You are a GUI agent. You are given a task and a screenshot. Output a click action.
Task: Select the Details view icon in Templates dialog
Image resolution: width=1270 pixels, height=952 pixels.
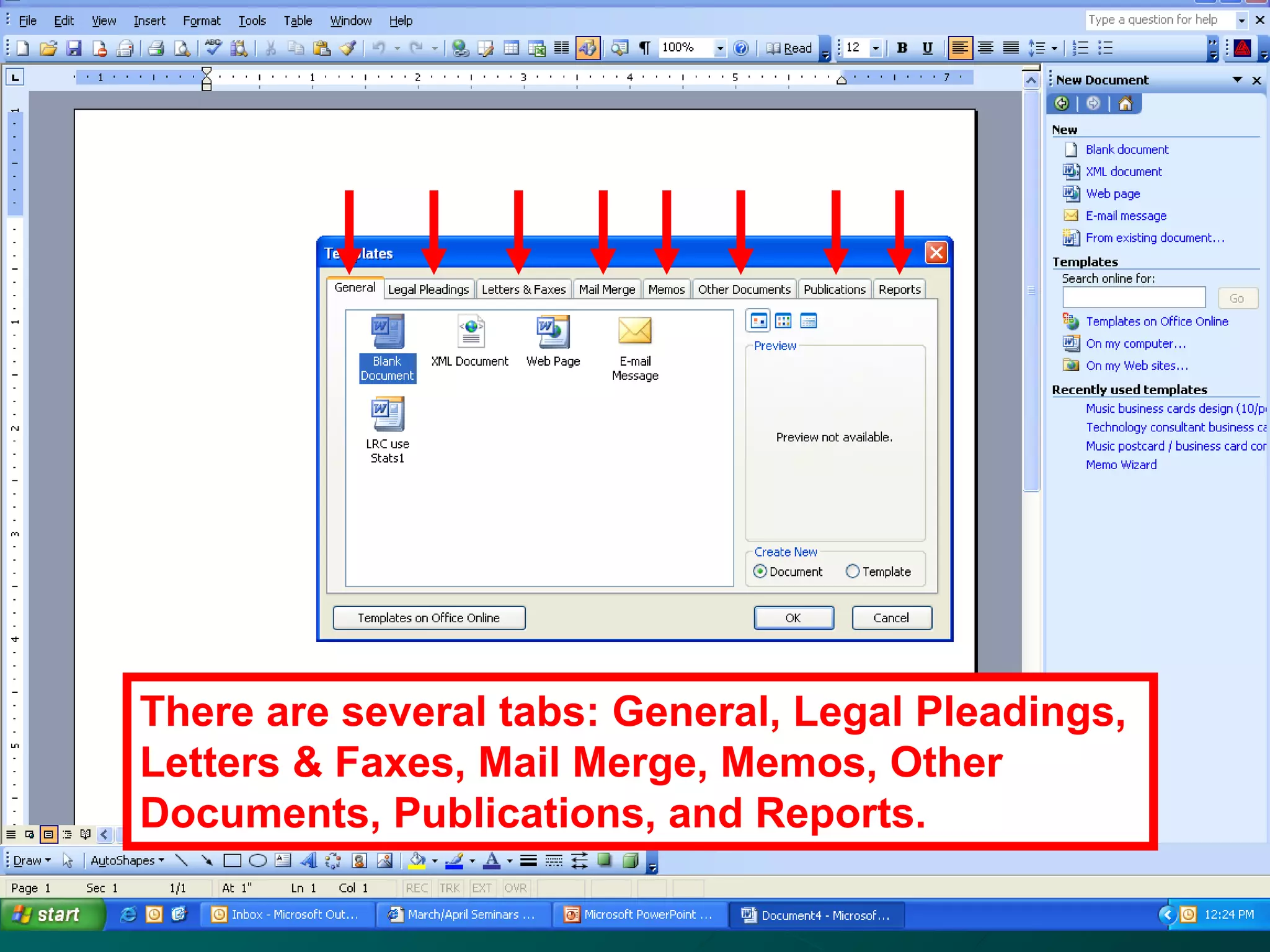(809, 321)
